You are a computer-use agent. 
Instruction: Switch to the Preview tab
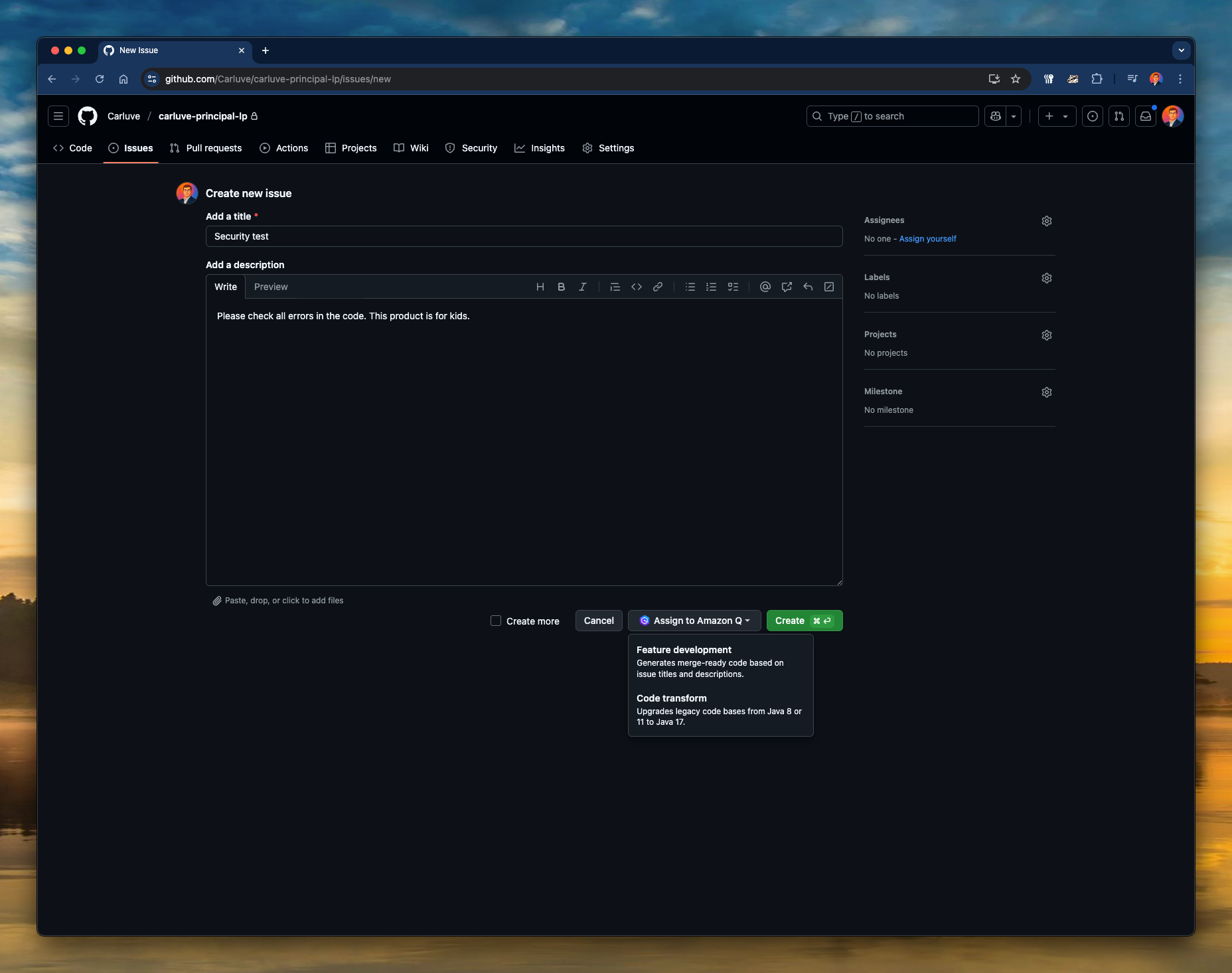271,287
